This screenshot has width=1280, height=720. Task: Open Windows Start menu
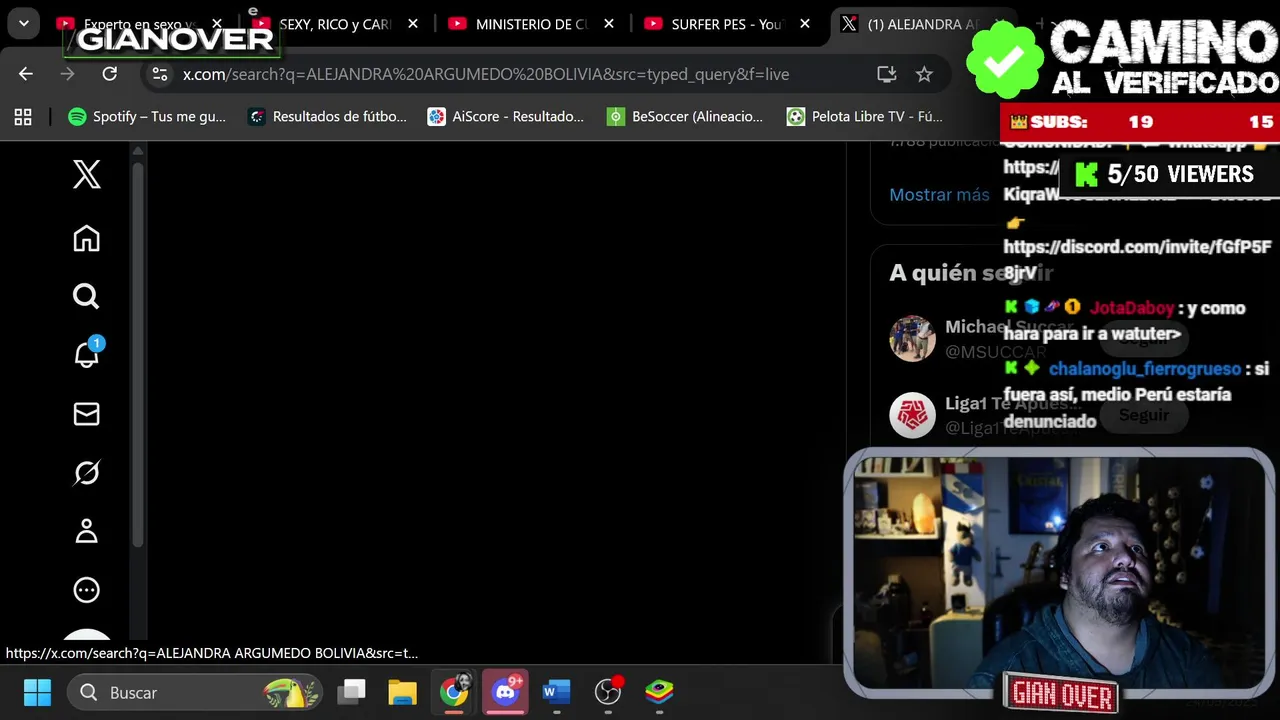(37, 692)
